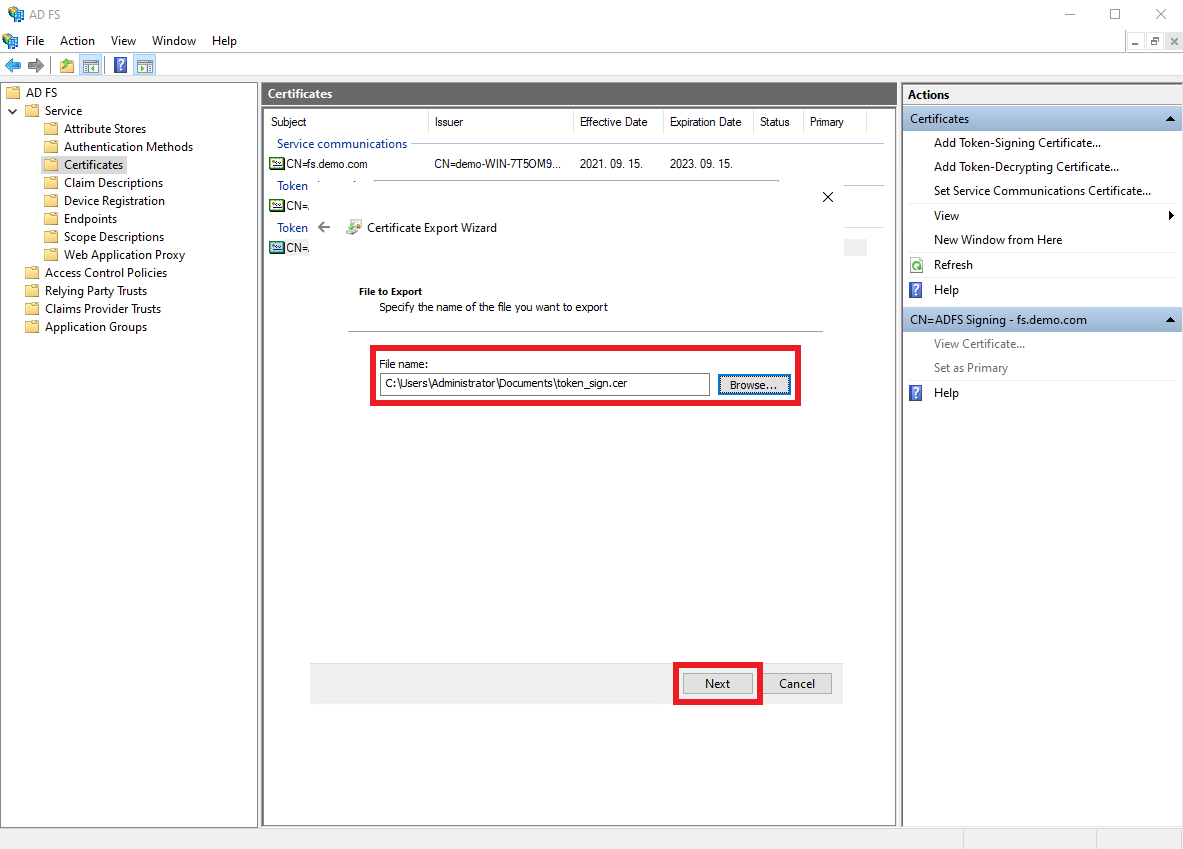Select Relying Party Trusts in tree
The height and width of the screenshot is (849, 1183).
[95, 291]
